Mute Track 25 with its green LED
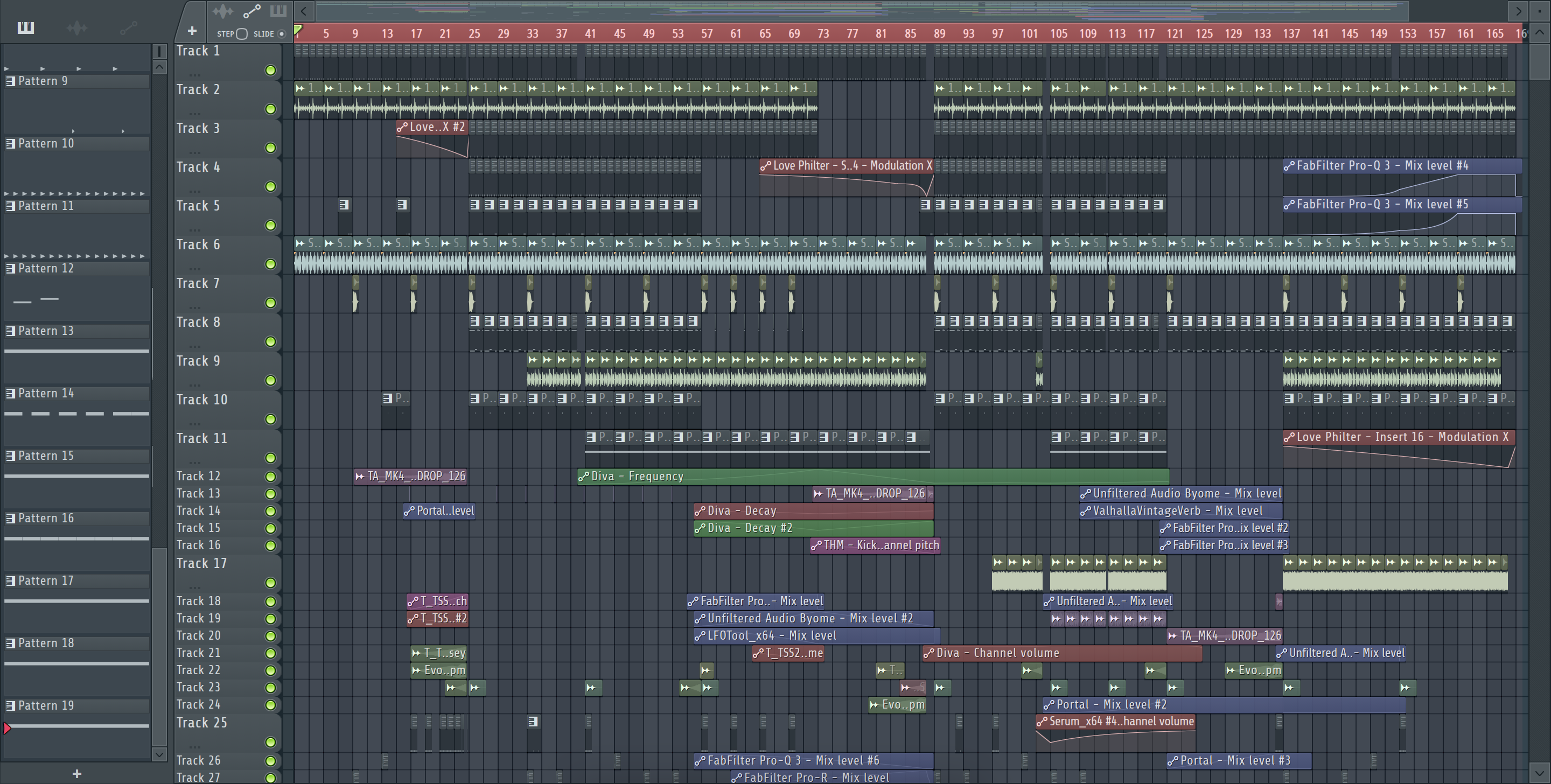Screen dimensions: 1551x784 tap(270, 743)
